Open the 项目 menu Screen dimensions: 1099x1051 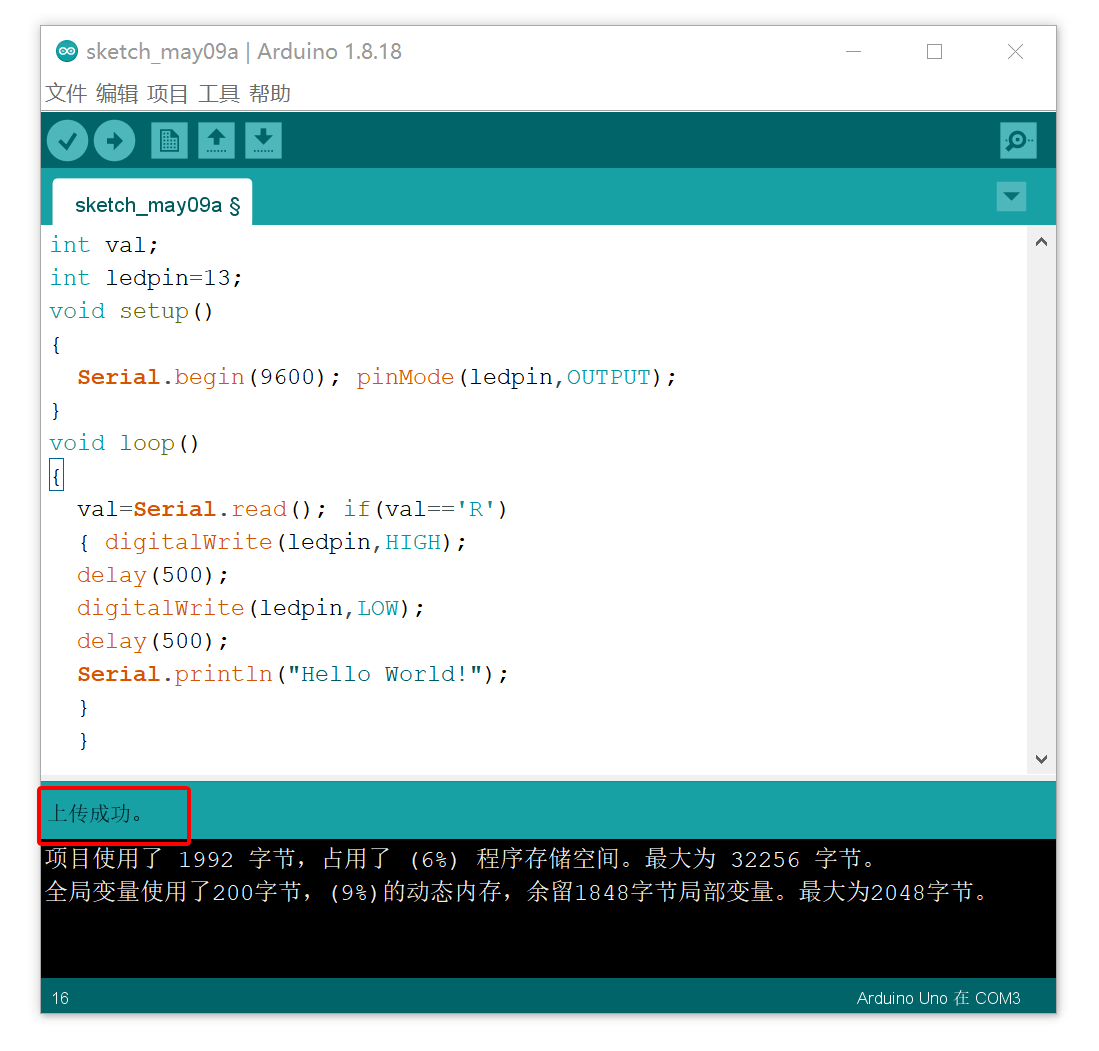pyautogui.click(x=170, y=93)
